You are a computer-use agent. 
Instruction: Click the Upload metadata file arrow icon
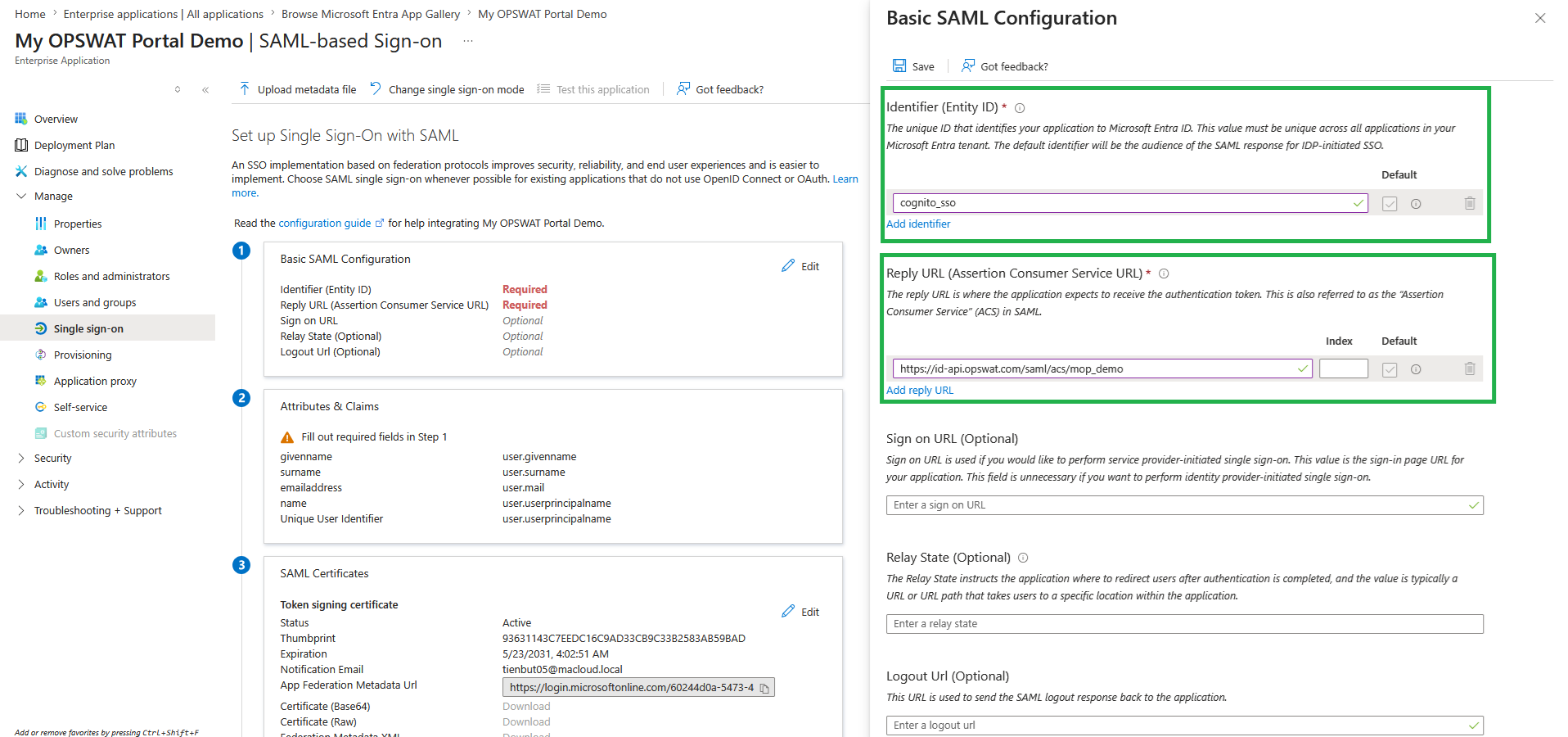[x=245, y=88]
